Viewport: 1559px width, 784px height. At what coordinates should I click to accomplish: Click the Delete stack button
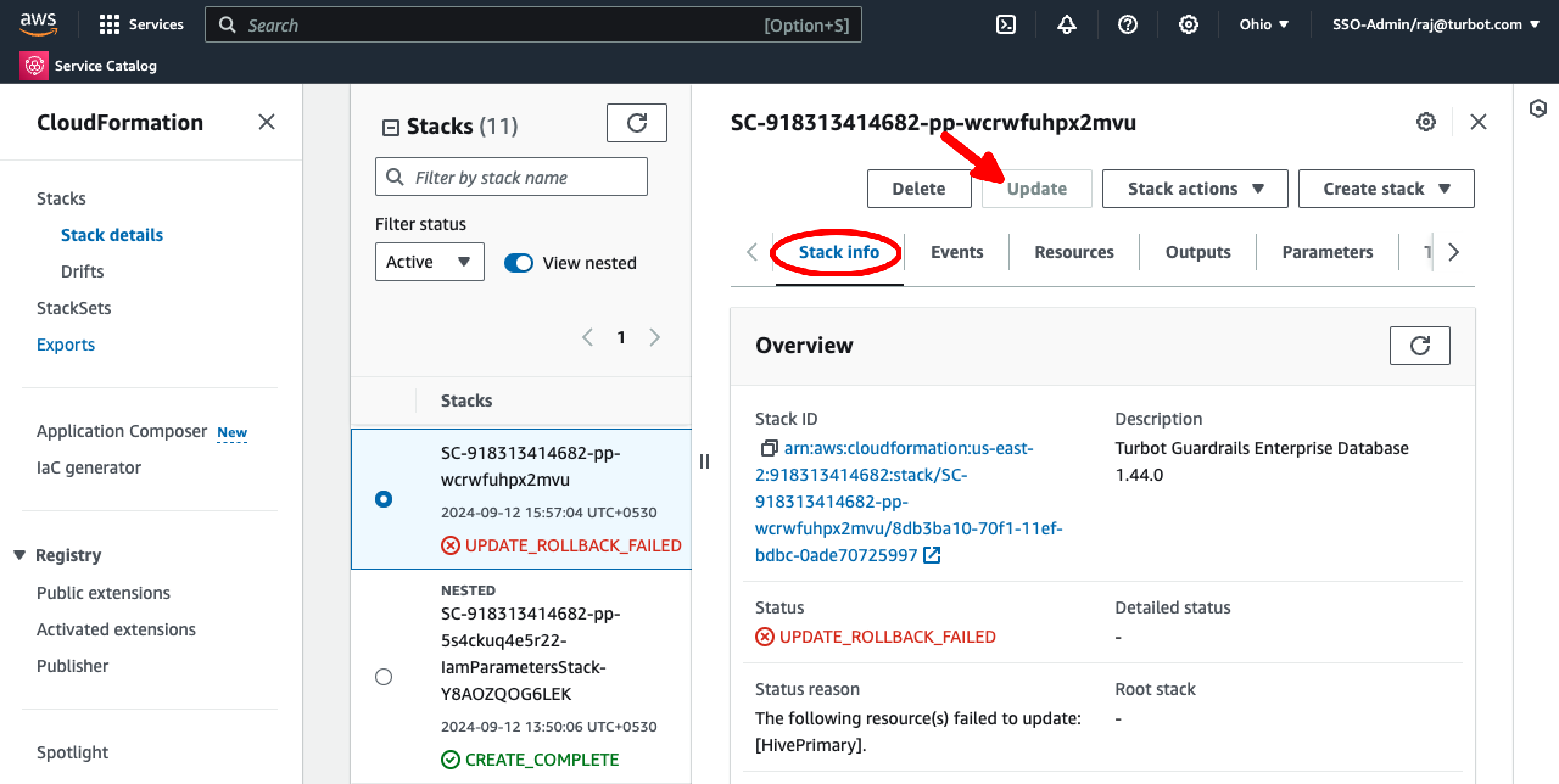point(919,189)
